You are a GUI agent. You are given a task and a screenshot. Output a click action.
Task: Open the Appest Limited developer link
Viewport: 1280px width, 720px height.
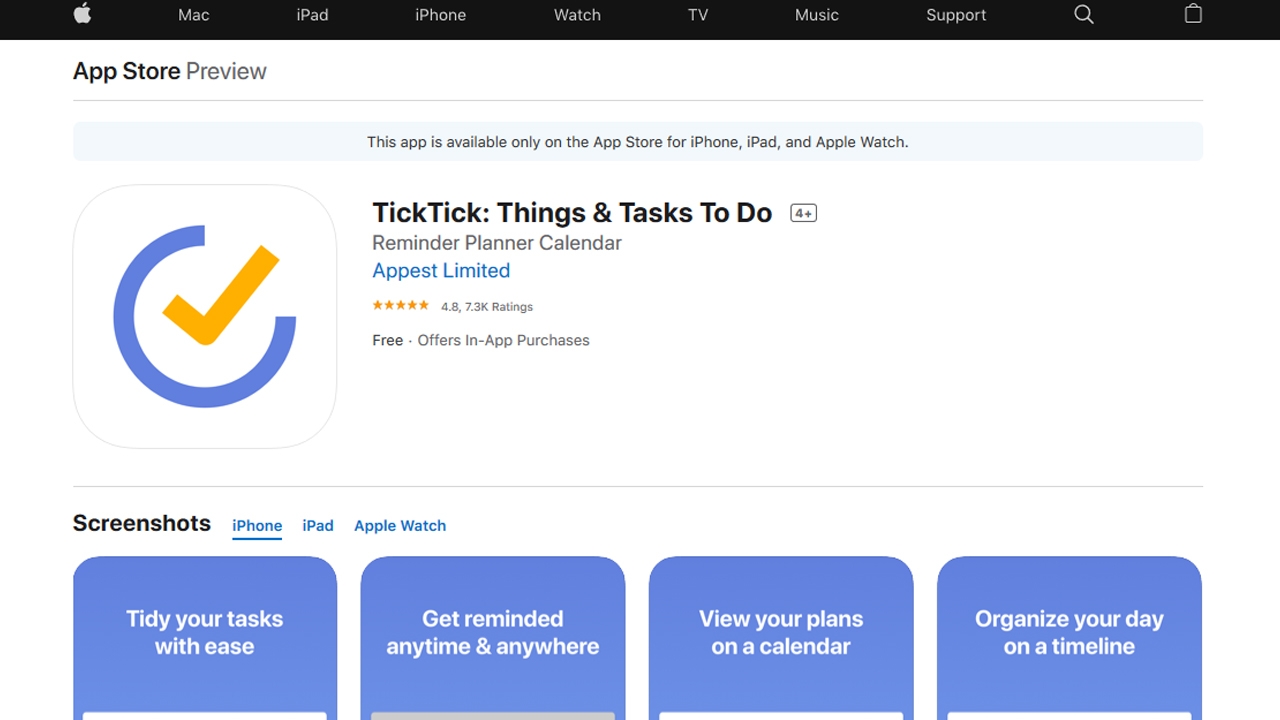[441, 271]
